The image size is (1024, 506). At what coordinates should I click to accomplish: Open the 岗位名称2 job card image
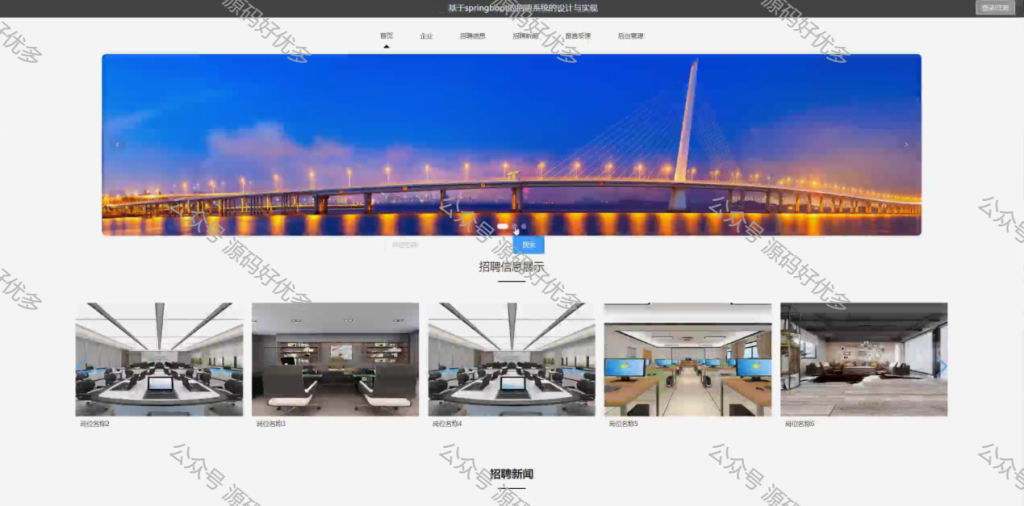point(159,359)
